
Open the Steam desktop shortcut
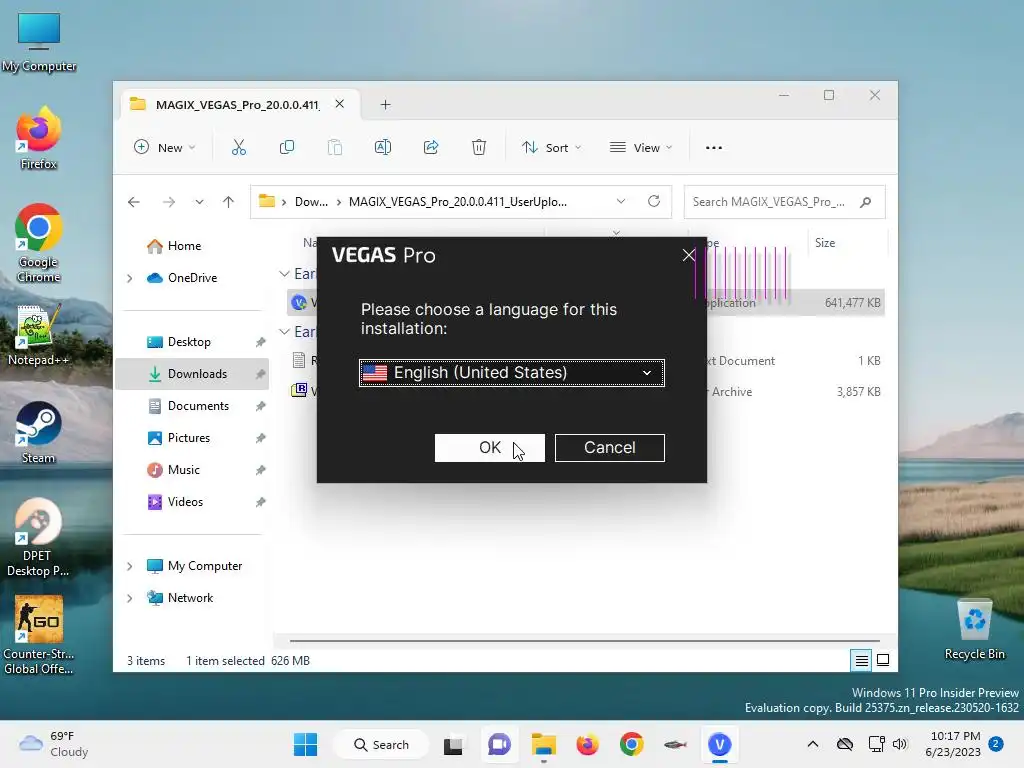[39, 432]
